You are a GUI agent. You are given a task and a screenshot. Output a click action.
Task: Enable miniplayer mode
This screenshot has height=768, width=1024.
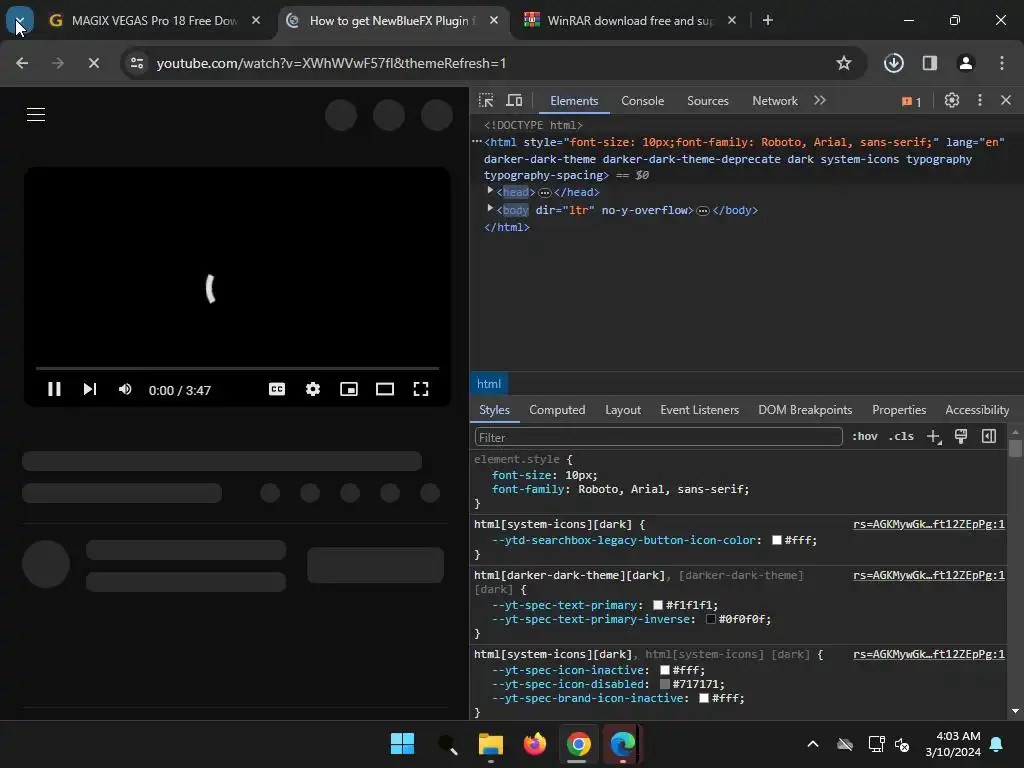[x=349, y=389]
